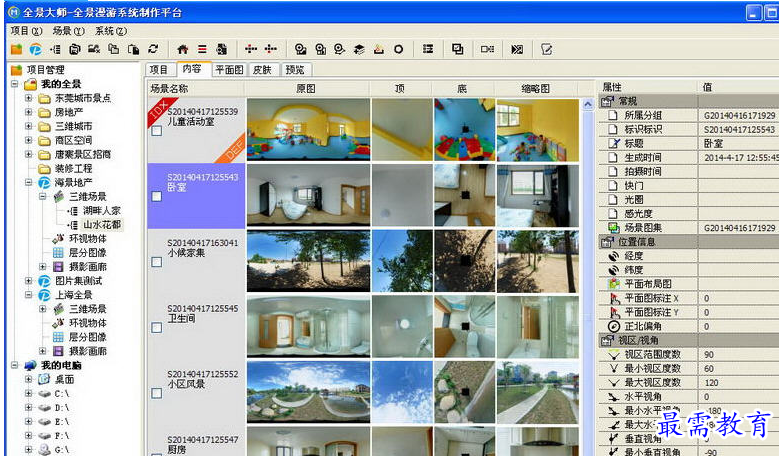
Task: Click the 标题 edit icon in properties
Action: point(614,143)
